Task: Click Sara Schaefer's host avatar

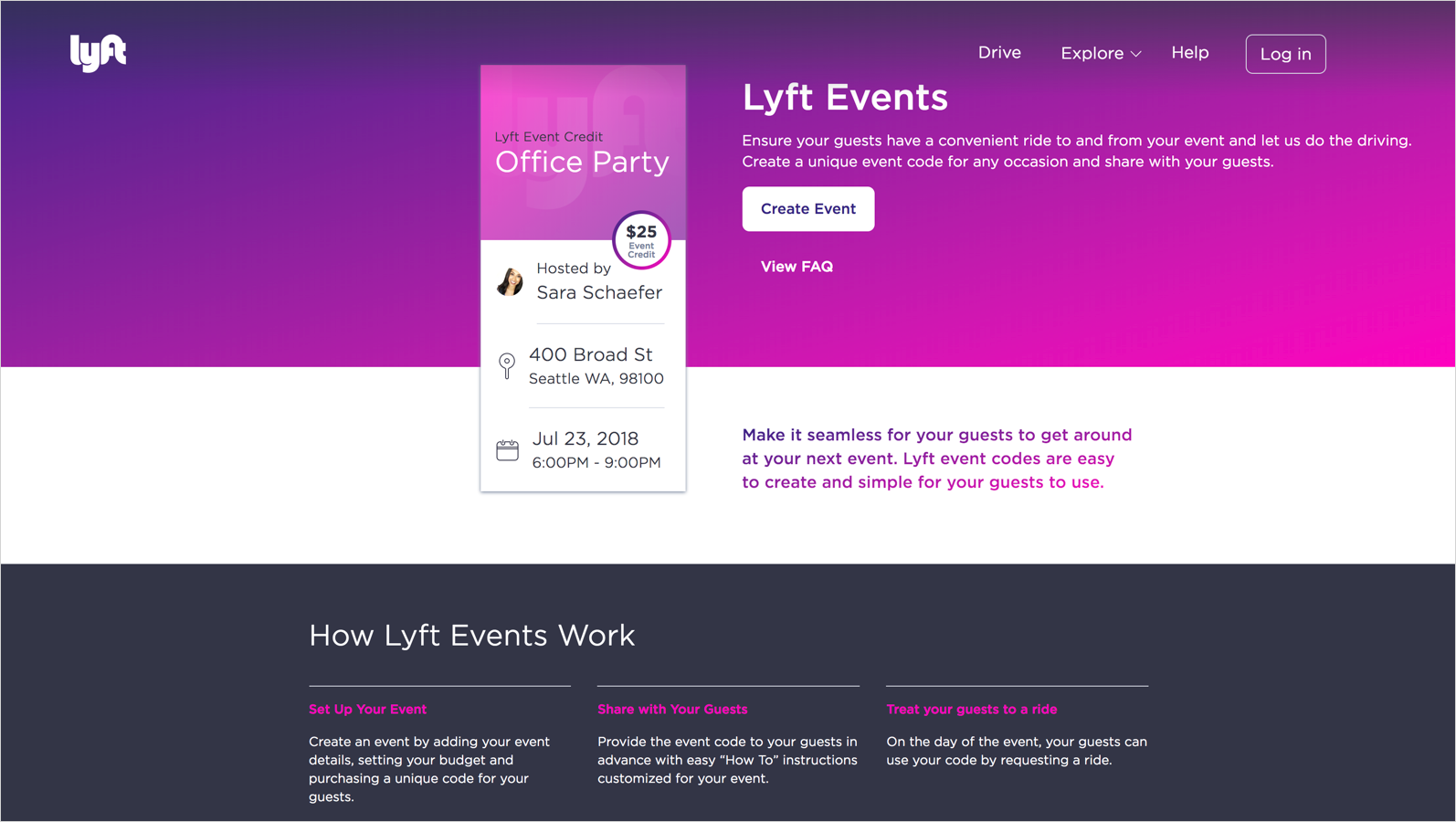Action: pos(511,280)
